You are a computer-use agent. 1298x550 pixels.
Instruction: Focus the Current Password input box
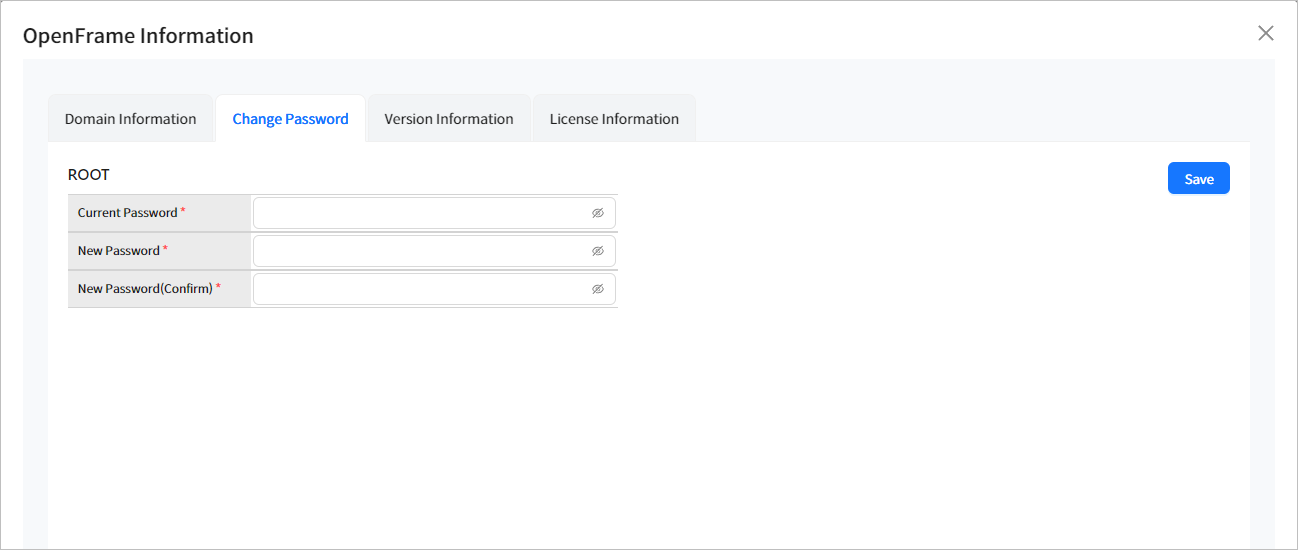point(420,213)
